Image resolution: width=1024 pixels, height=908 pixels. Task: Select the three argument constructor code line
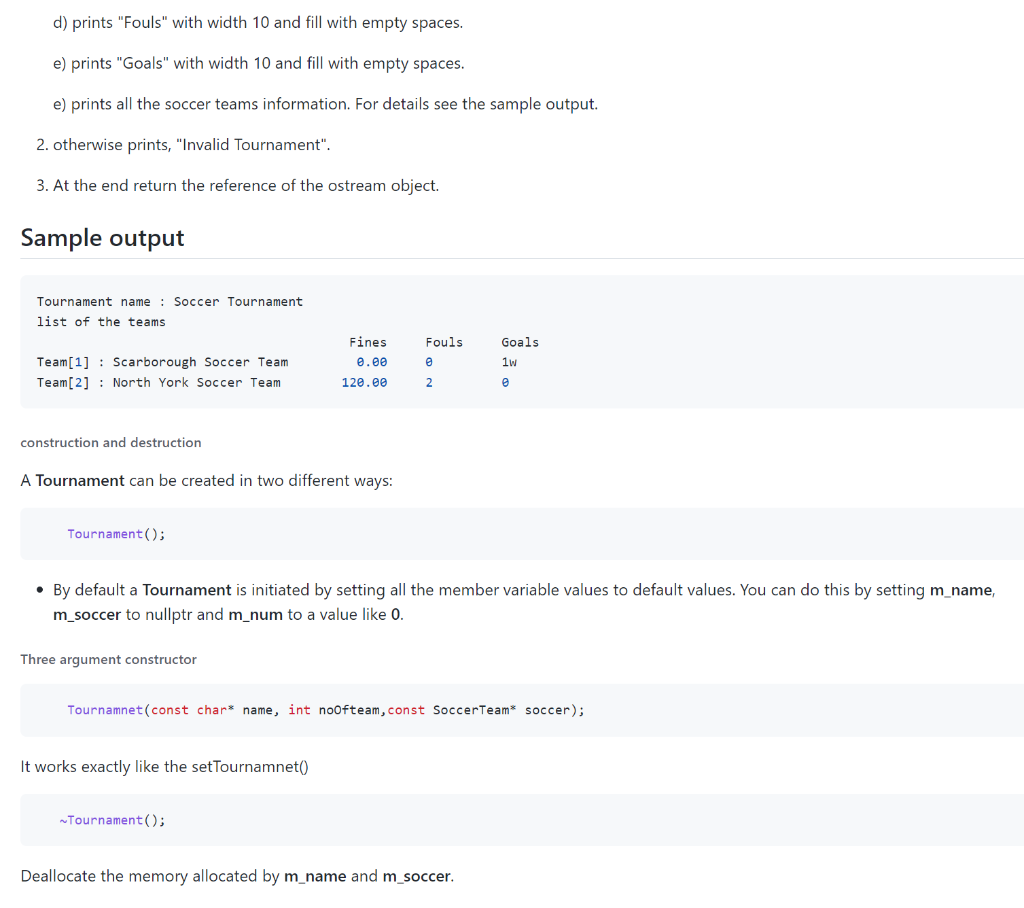point(325,709)
